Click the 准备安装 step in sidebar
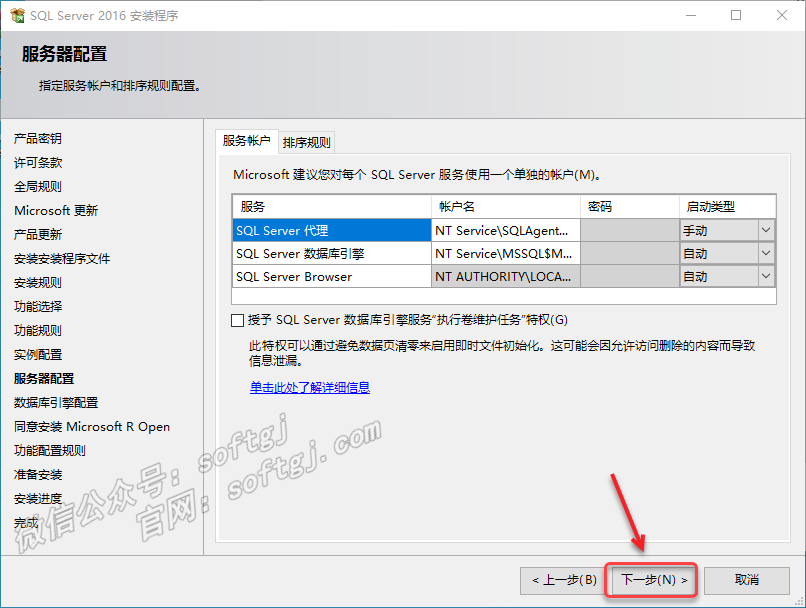806x608 pixels. 38,474
